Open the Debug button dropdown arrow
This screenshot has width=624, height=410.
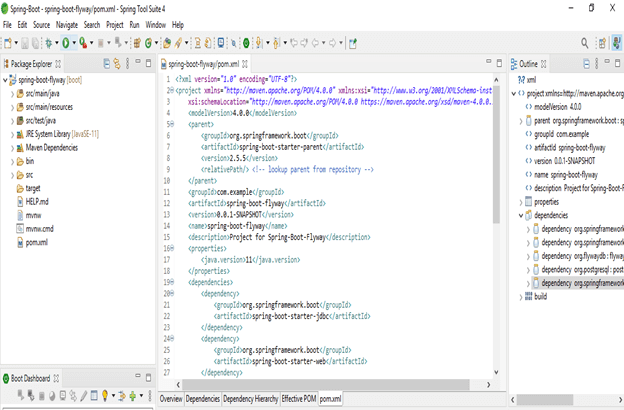tap(57, 43)
